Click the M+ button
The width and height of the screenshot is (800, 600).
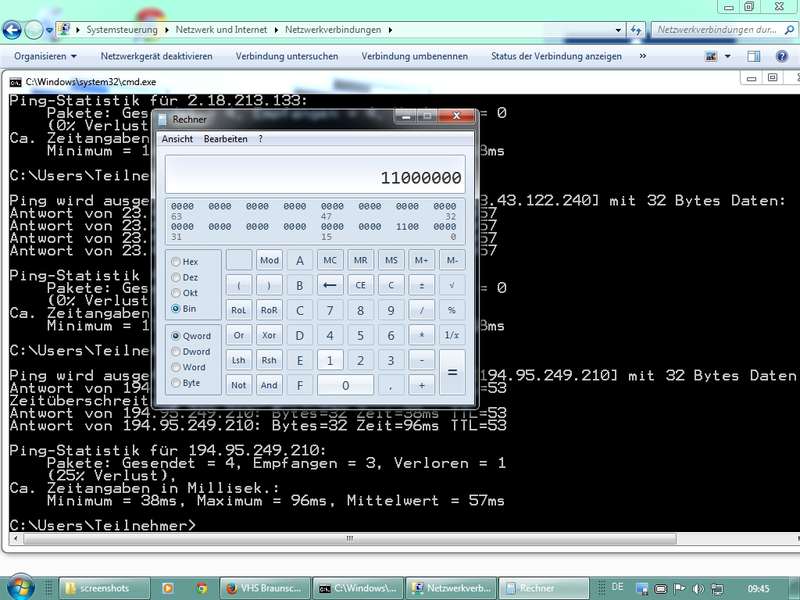(421, 260)
